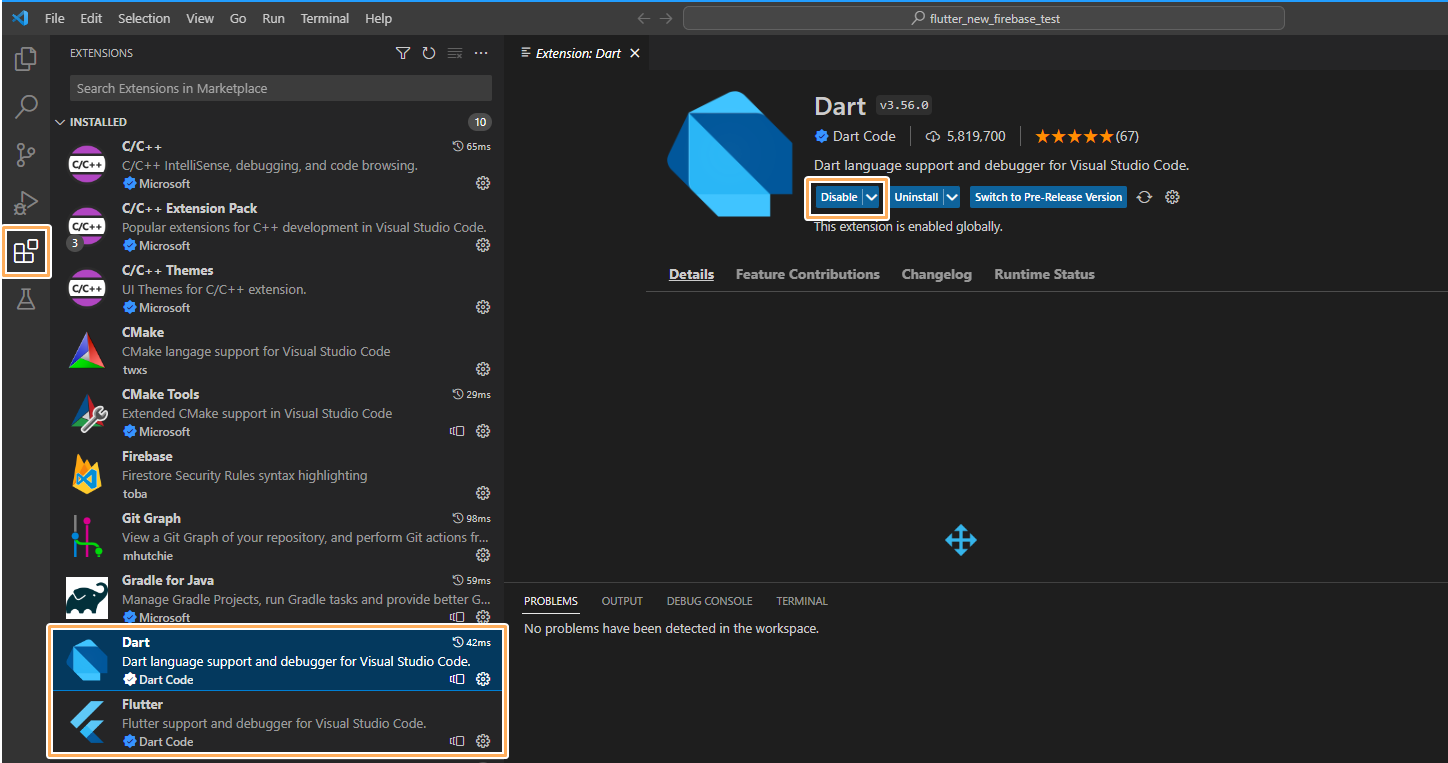1448x763 pixels.
Task: Select Gradle for Java extension row
Action: tap(279, 599)
